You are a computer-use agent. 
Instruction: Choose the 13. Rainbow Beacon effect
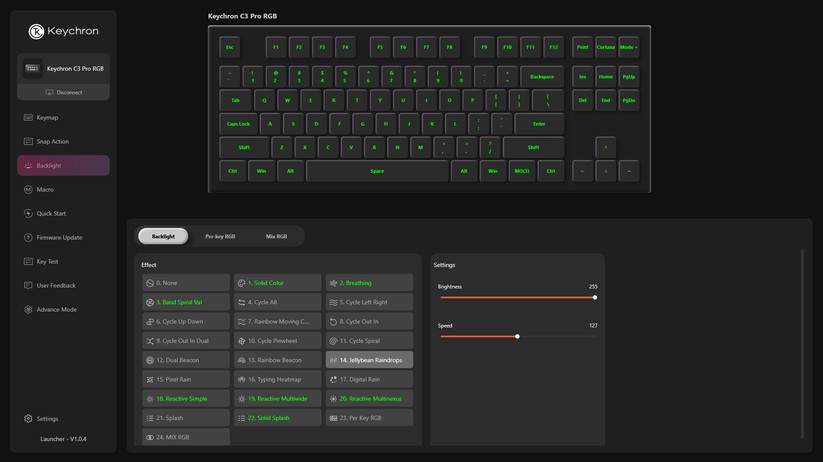tap(277, 360)
